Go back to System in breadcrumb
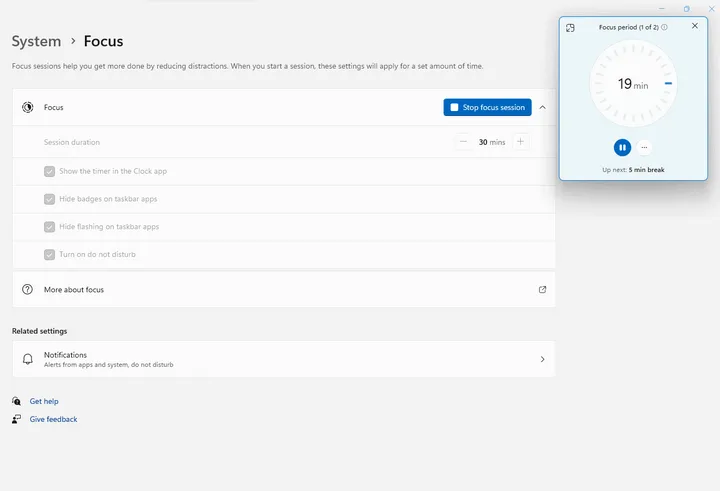The width and height of the screenshot is (720, 491). click(x=36, y=41)
